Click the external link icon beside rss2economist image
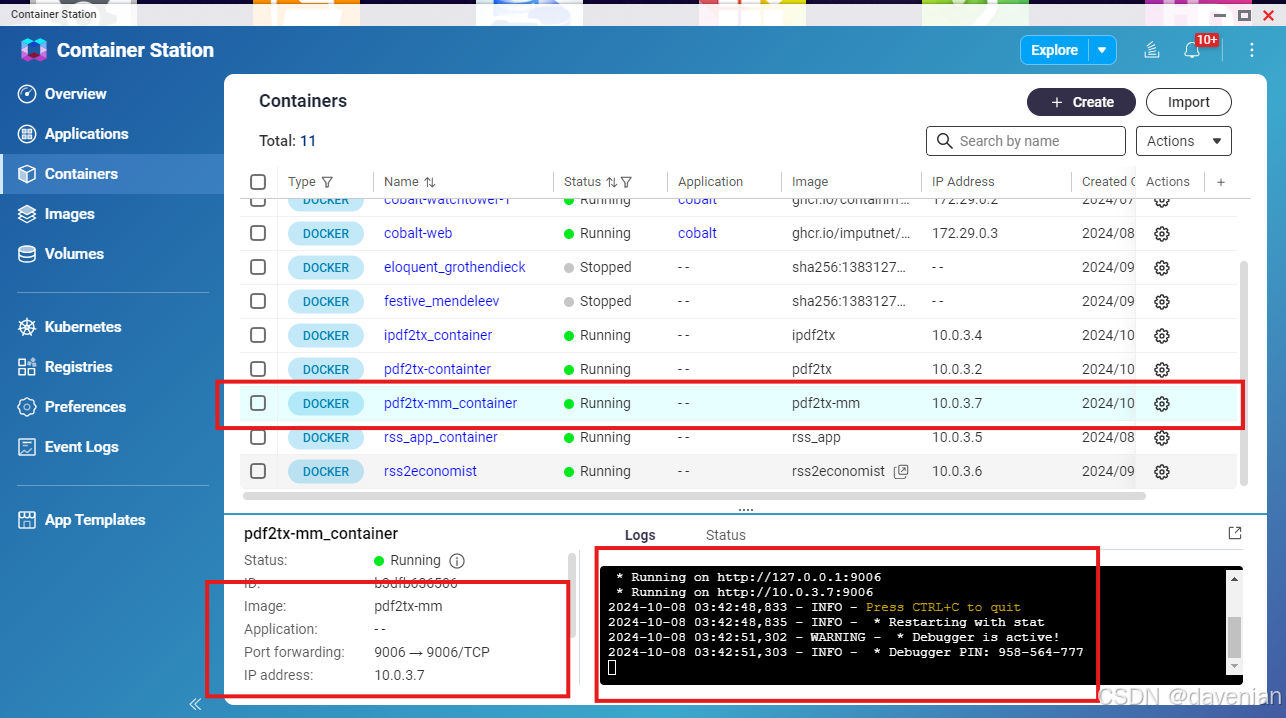The width and height of the screenshot is (1286, 718). [x=901, y=471]
